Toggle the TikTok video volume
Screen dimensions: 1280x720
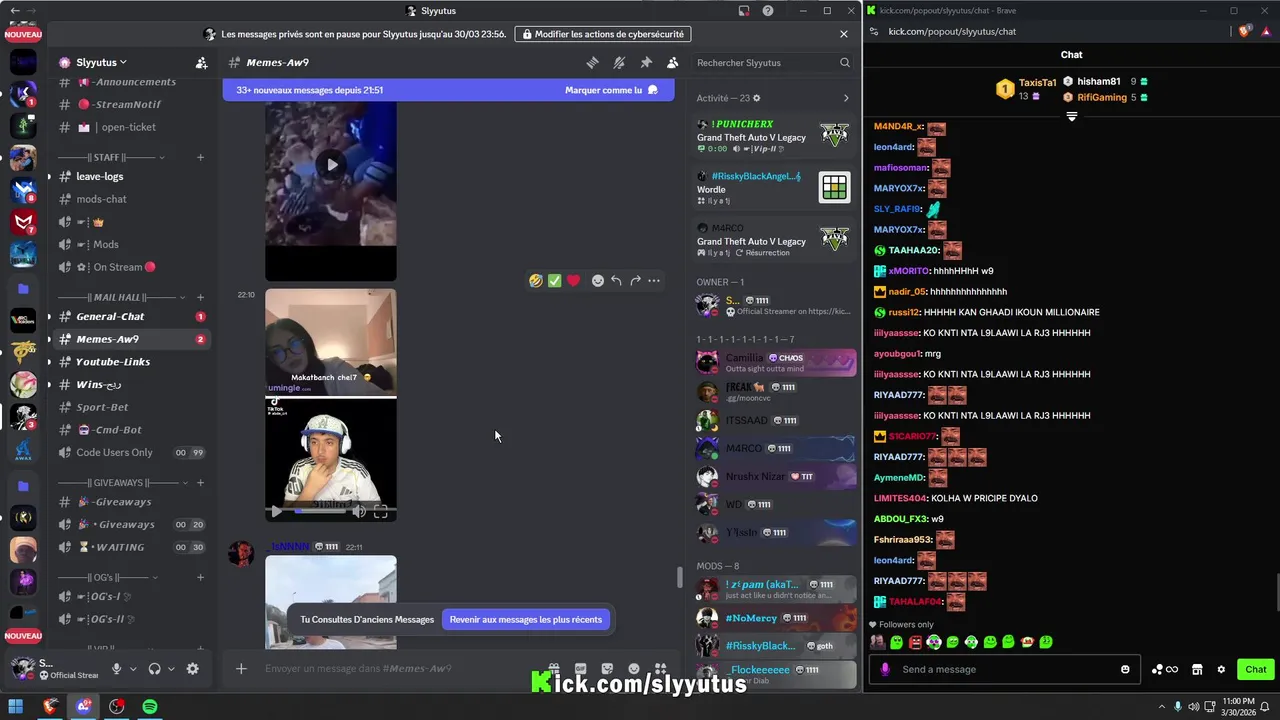tap(359, 511)
